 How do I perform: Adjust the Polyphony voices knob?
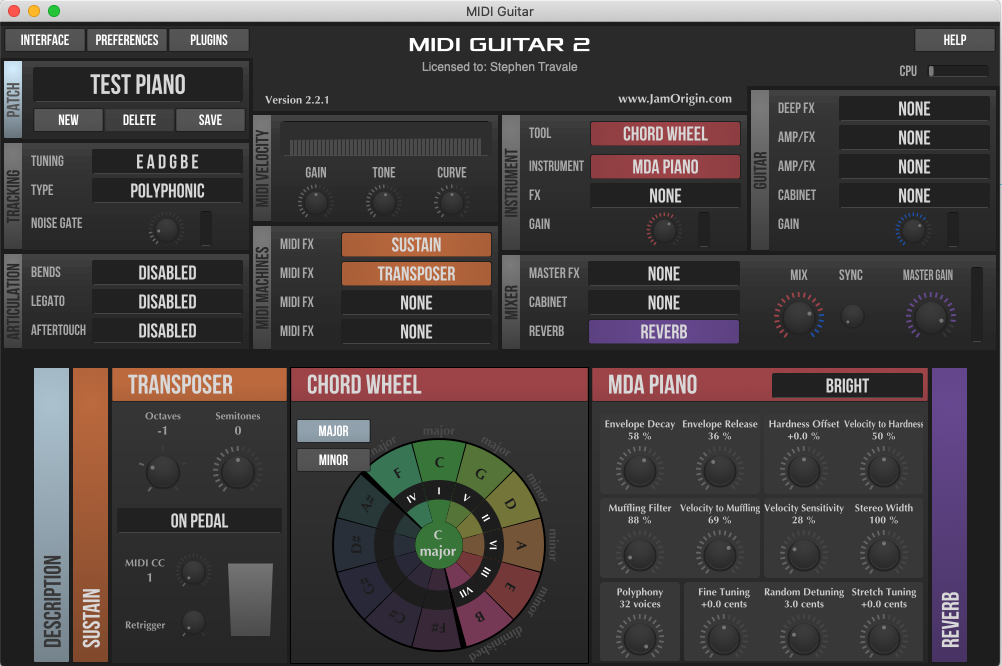pos(640,639)
